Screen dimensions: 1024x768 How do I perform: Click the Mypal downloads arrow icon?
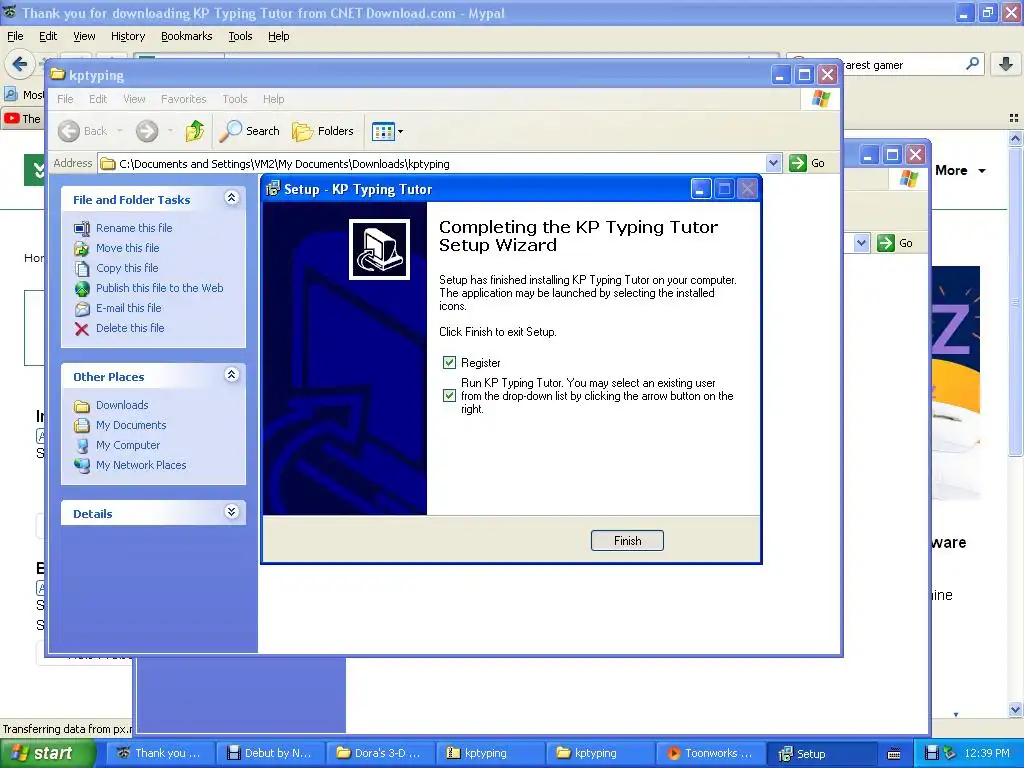1006,64
